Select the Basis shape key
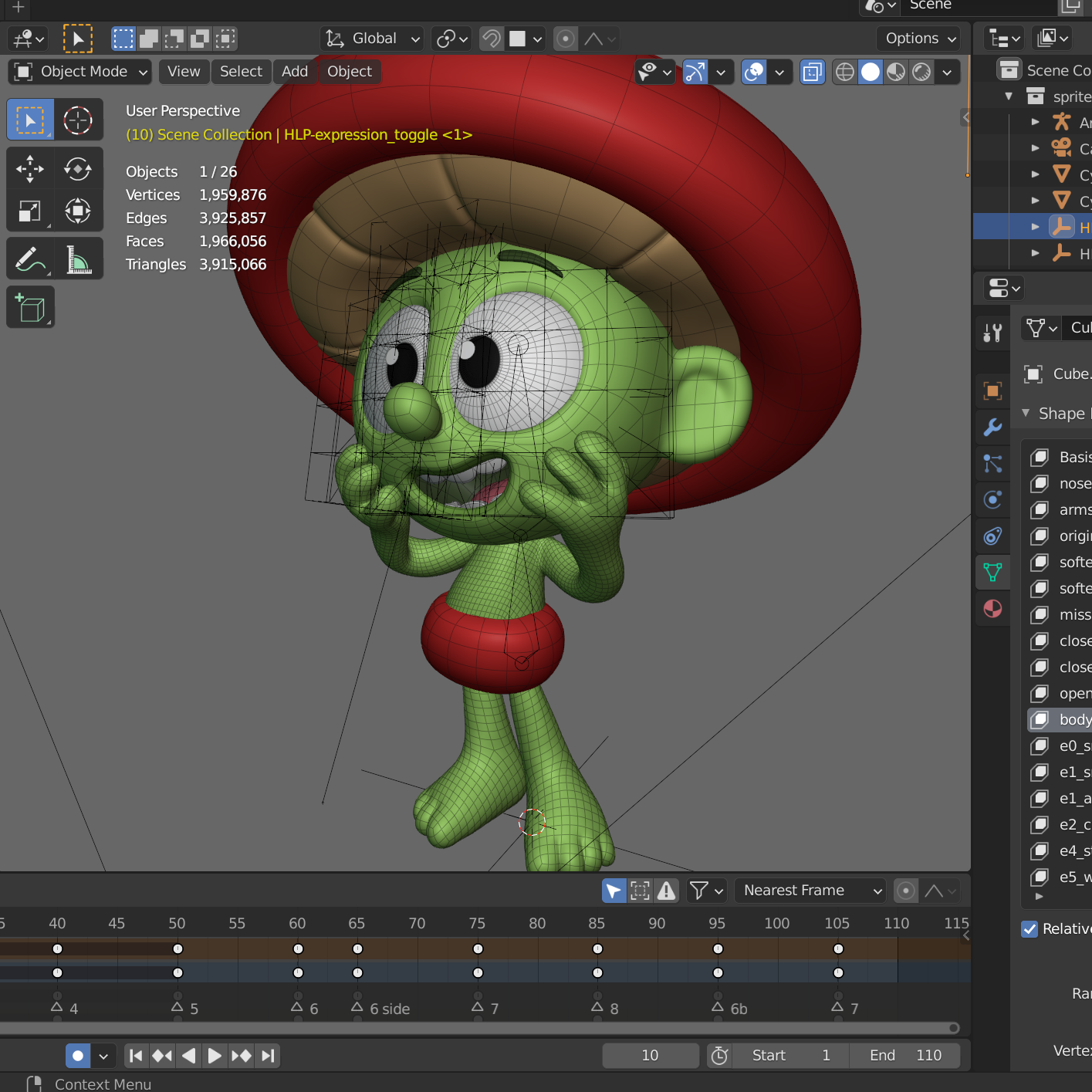The height and width of the screenshot is (1092, 1092). coord(1060,457)
